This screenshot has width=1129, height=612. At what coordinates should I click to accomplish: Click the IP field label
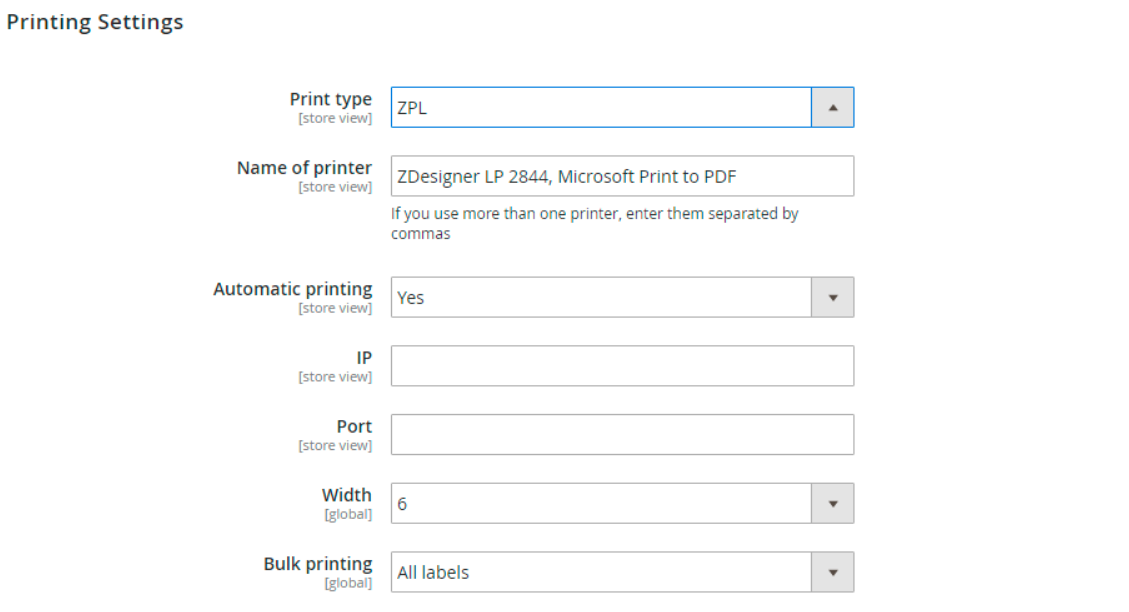pos(364,358)
